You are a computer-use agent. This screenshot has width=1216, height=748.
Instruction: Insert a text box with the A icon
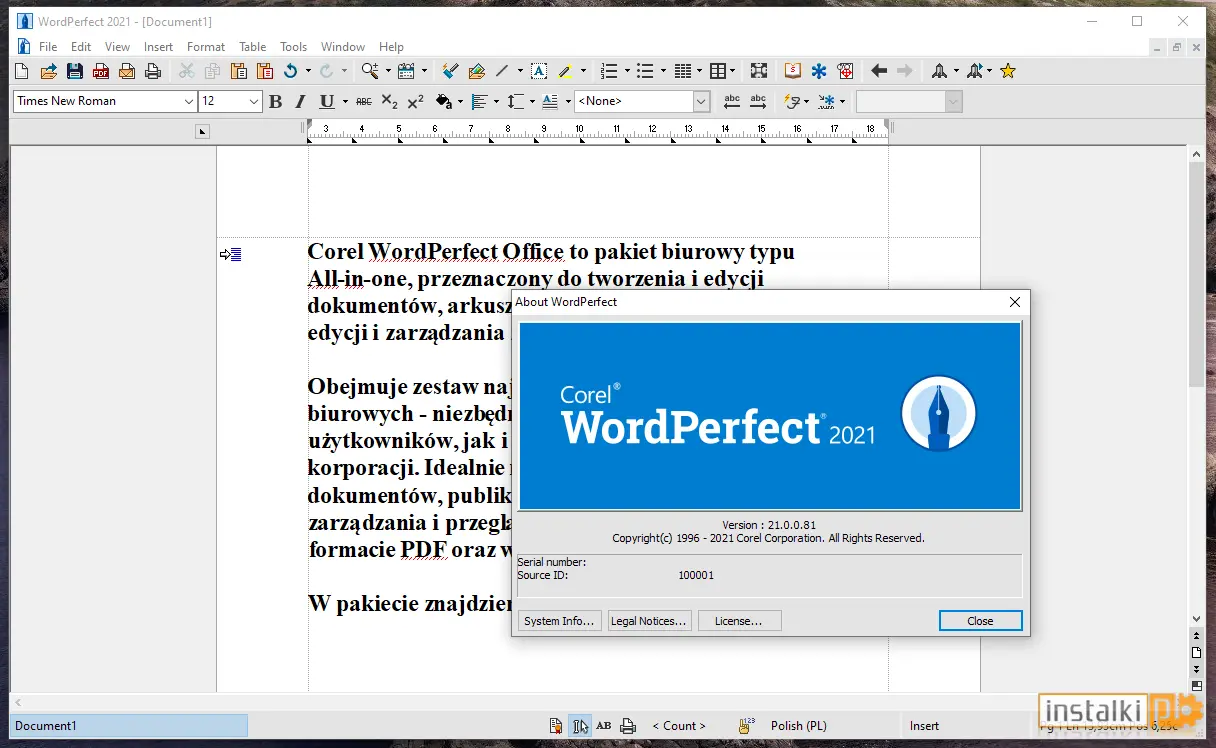(x=539, y=71)
